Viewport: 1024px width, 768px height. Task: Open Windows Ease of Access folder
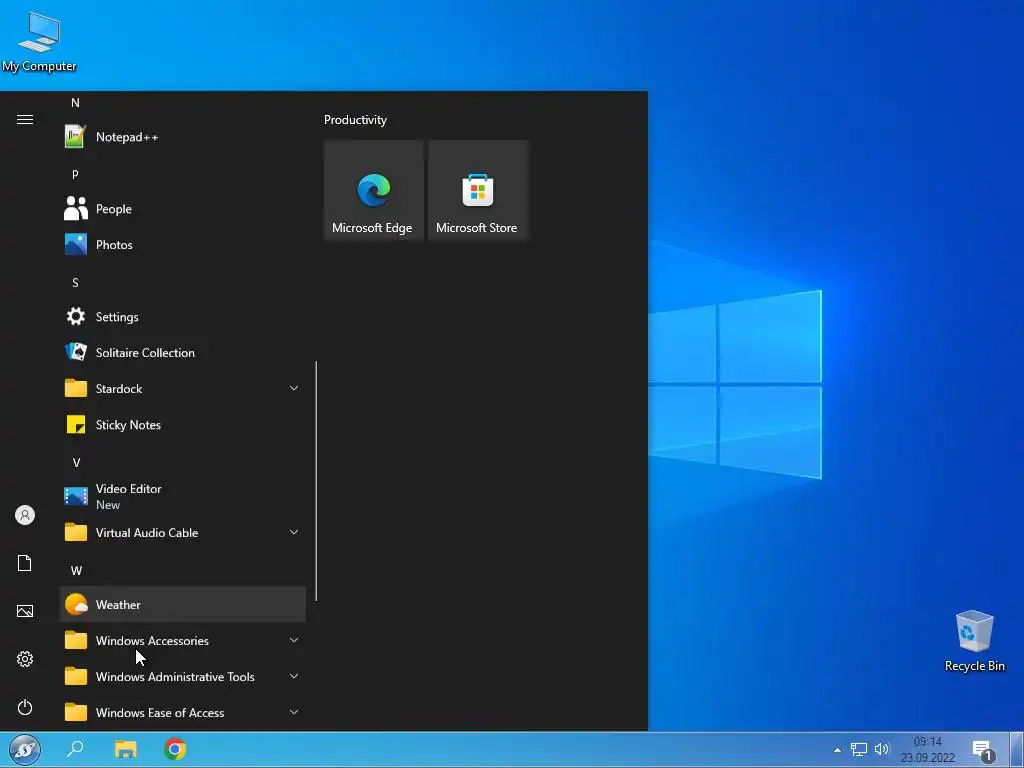click(182, 712)
